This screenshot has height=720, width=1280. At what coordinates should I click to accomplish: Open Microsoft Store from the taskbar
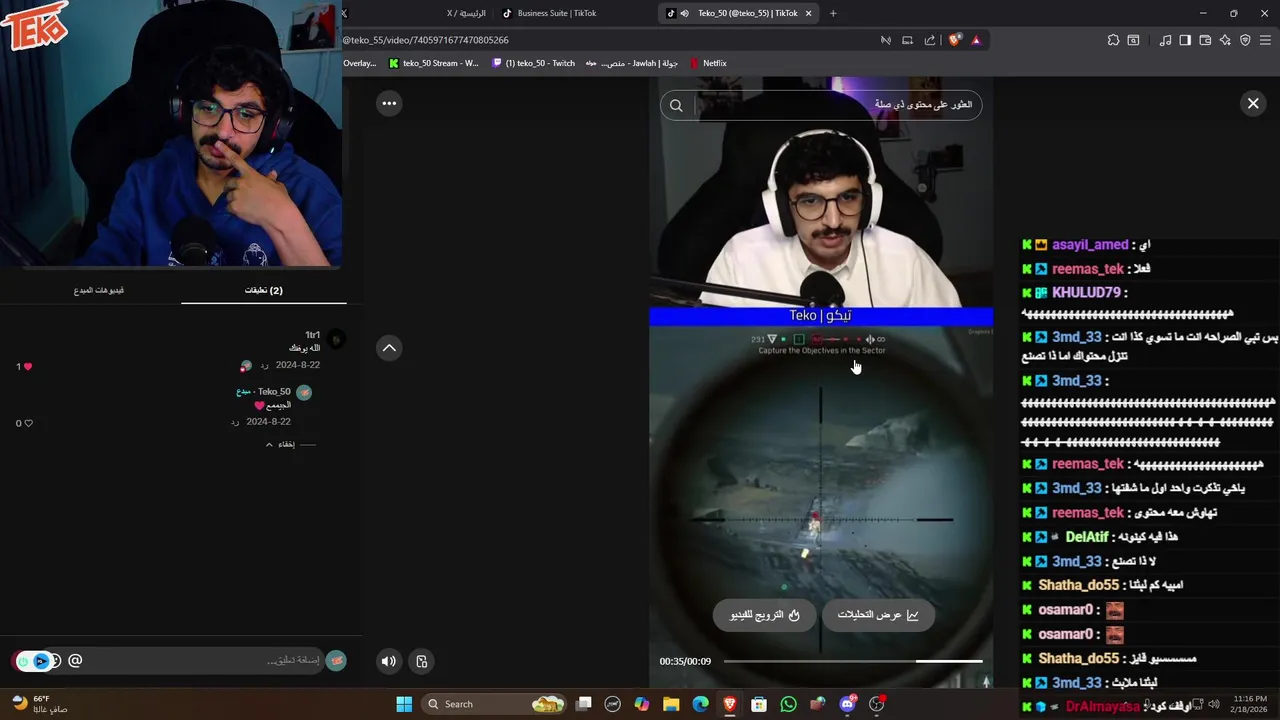759,704
